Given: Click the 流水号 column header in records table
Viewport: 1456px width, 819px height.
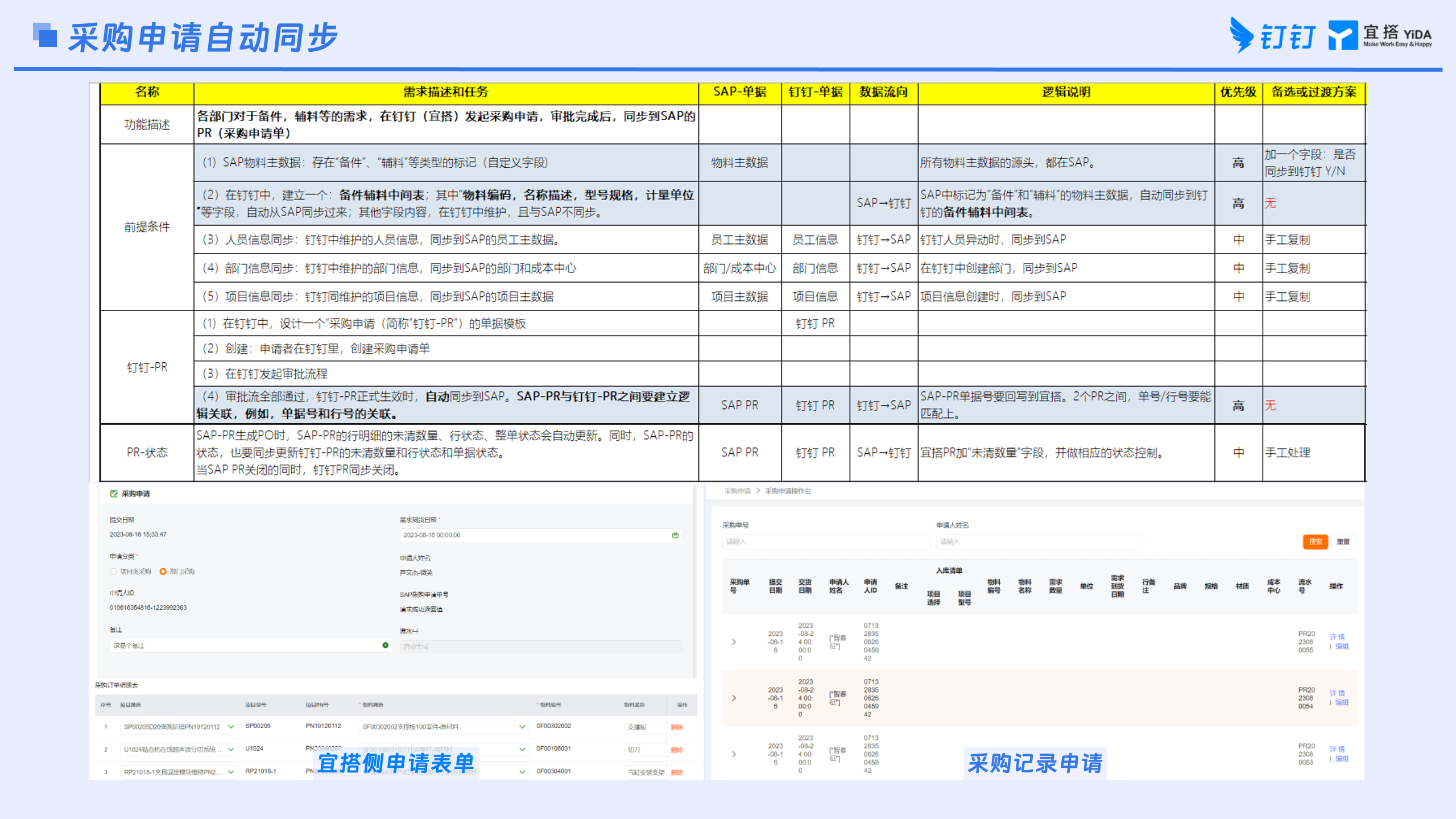Looking at the screenshot, I should click(x=1305, y=586).
